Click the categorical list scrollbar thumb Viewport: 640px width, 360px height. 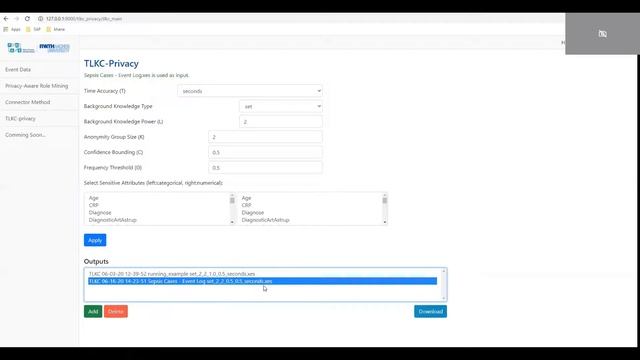tap(232, 200)
